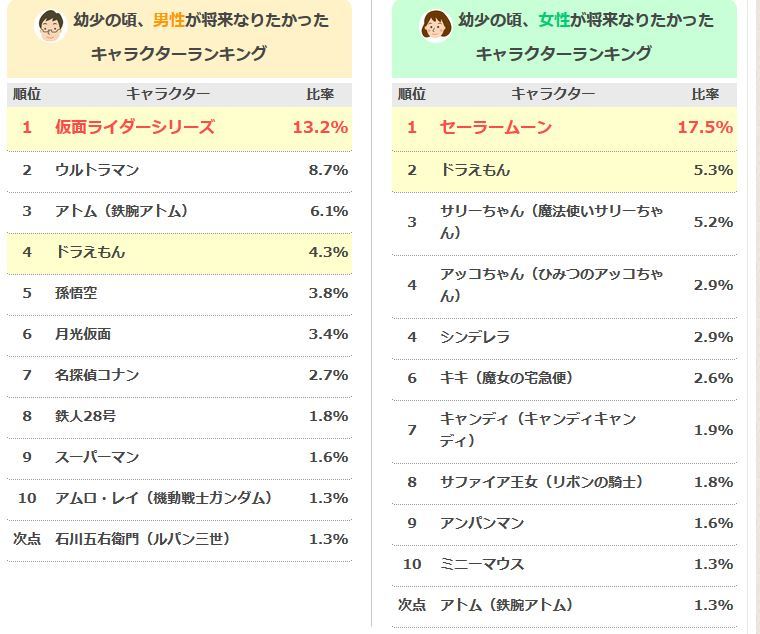
Task: Select the シンデレラ row
Action: pos(475,337)
